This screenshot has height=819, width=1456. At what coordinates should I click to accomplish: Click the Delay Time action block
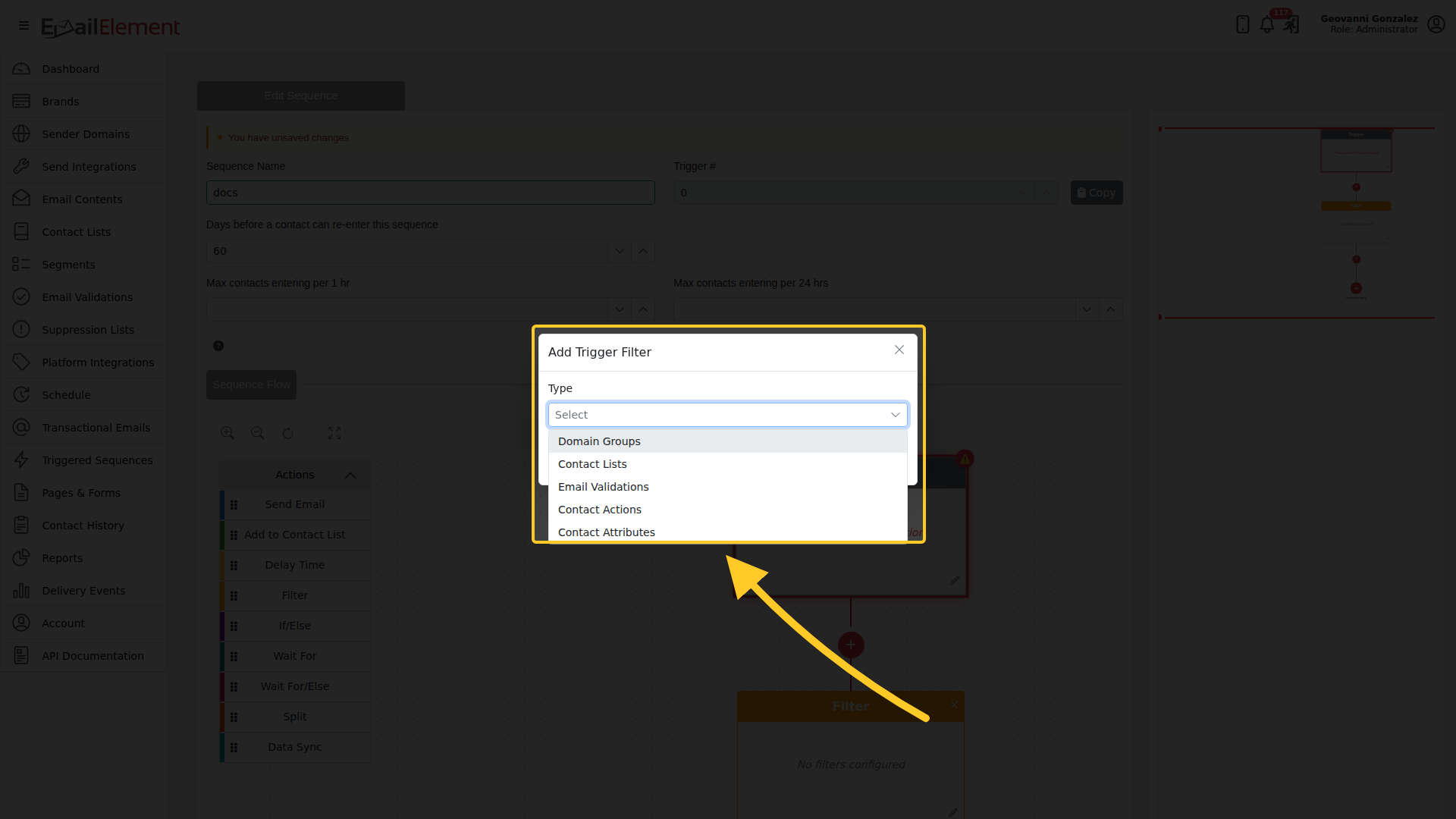[295, 565]
